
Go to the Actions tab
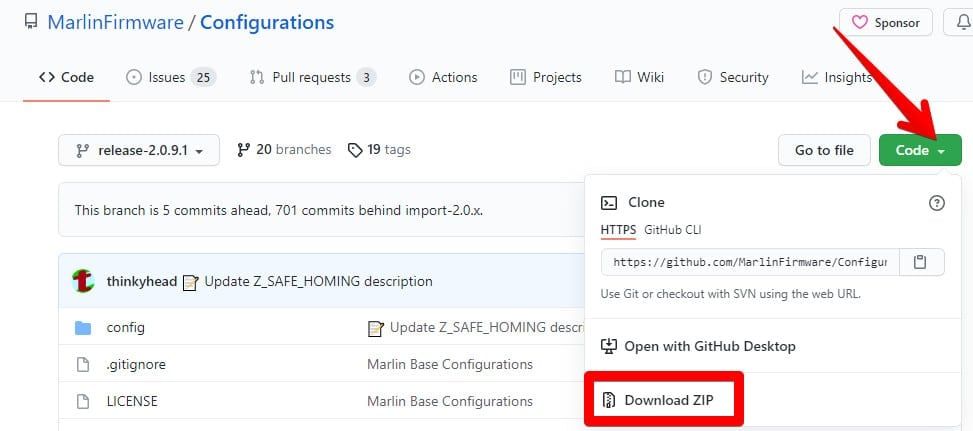[x=442, y=77]
